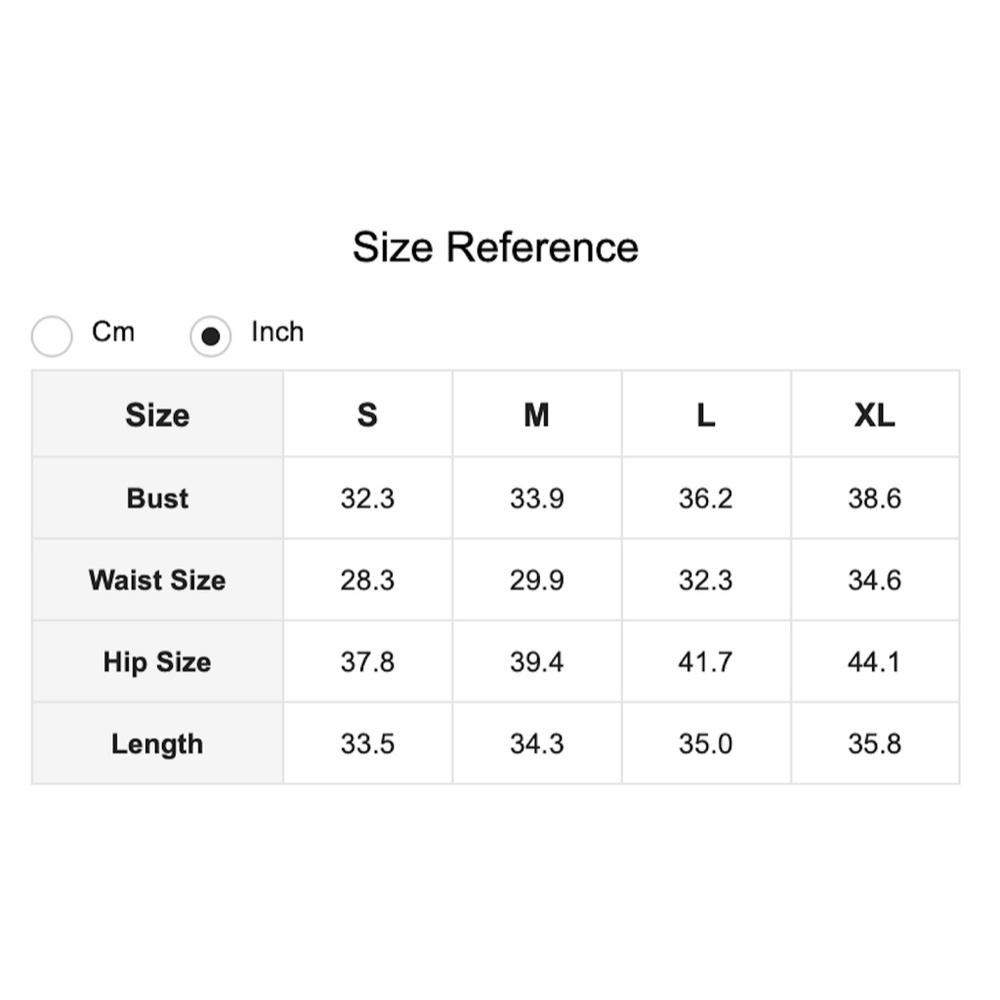1000x1000 pixels.
Task: Select the Inch radio button
Action: (210, 337)
